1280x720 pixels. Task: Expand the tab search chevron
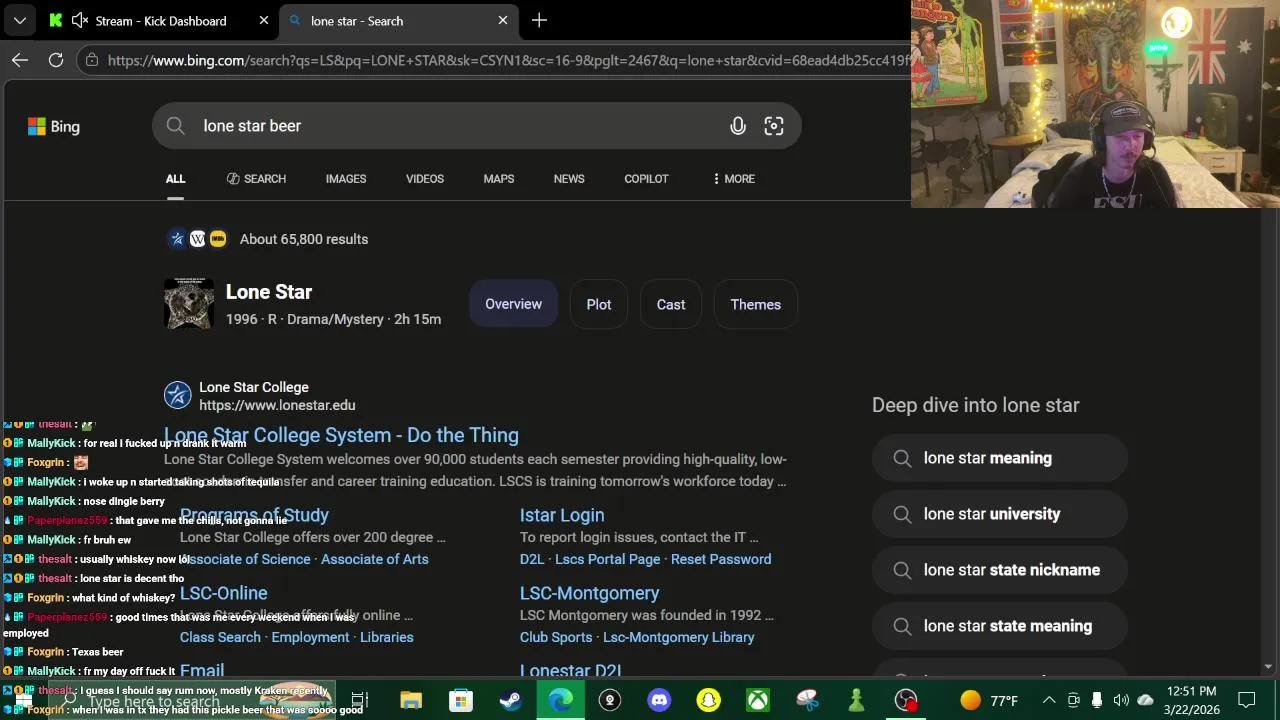(x=19, y=20)
